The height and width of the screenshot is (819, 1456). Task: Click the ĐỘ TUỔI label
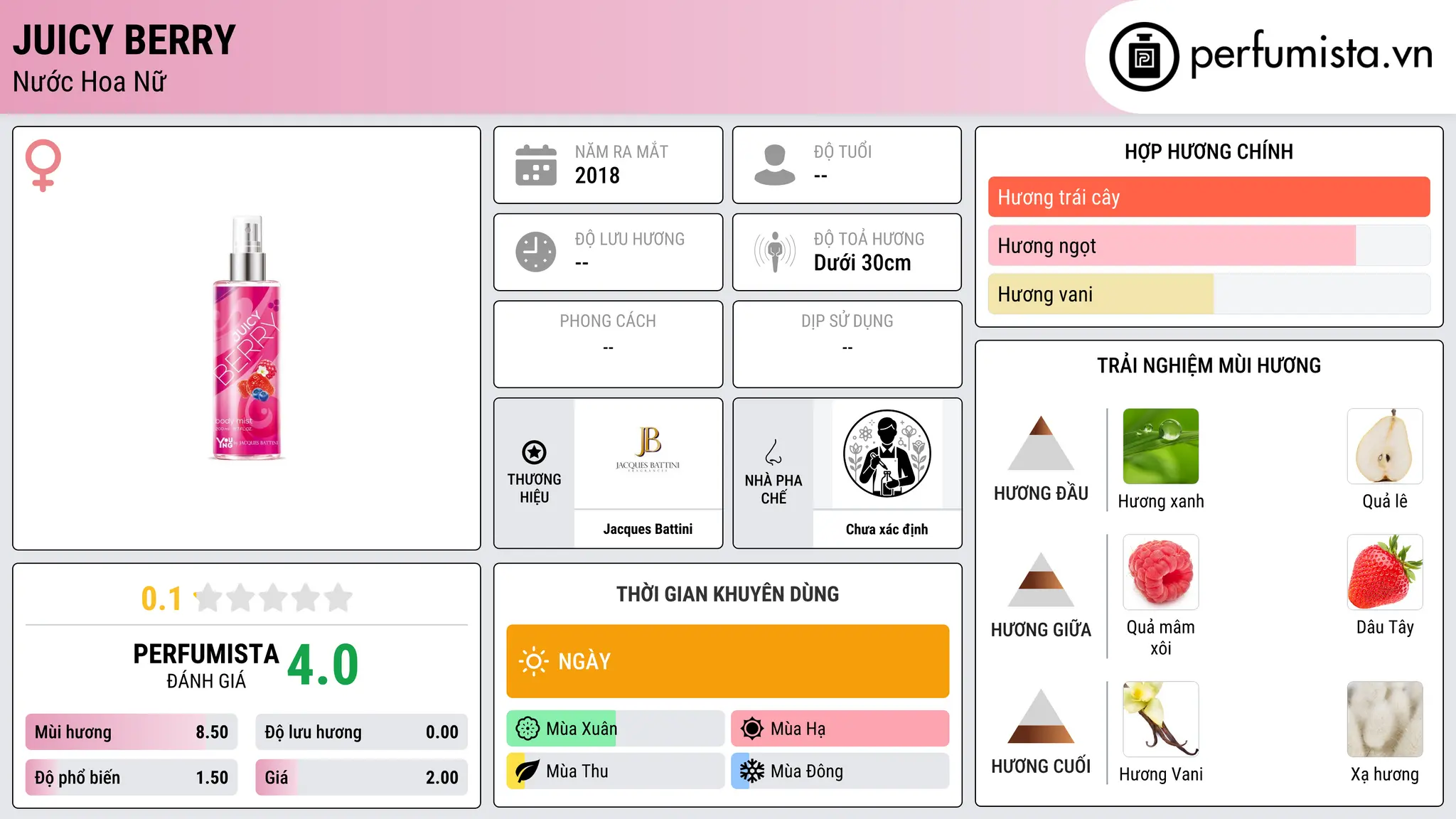(x=842, y=151)
